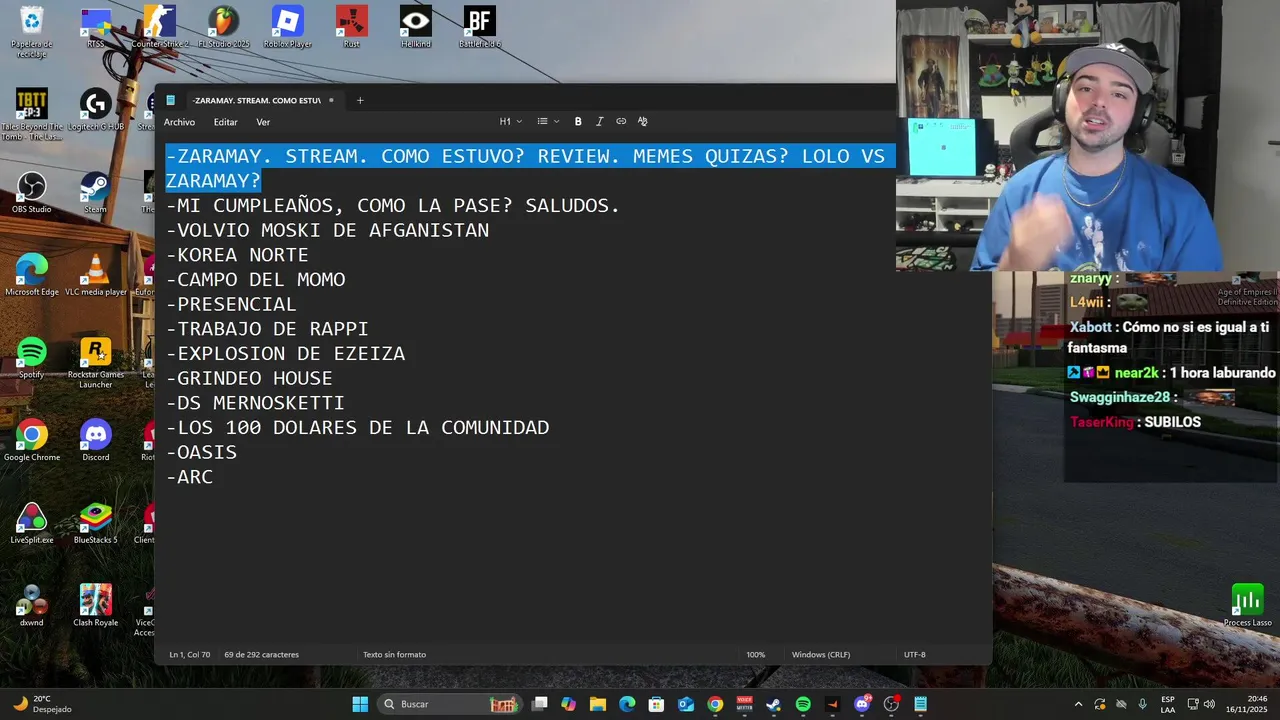Open the Archivo menu

tap(180, 122)
